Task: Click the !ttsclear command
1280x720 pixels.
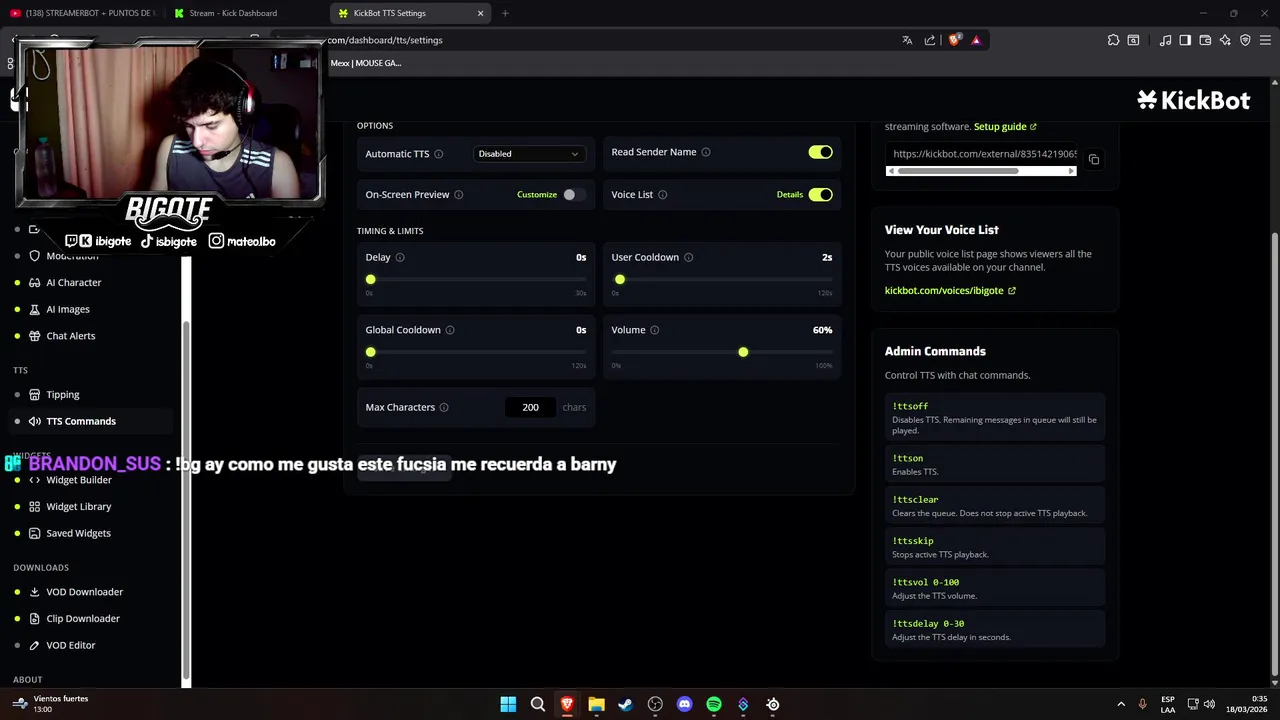Action: (x=994, y=506)
